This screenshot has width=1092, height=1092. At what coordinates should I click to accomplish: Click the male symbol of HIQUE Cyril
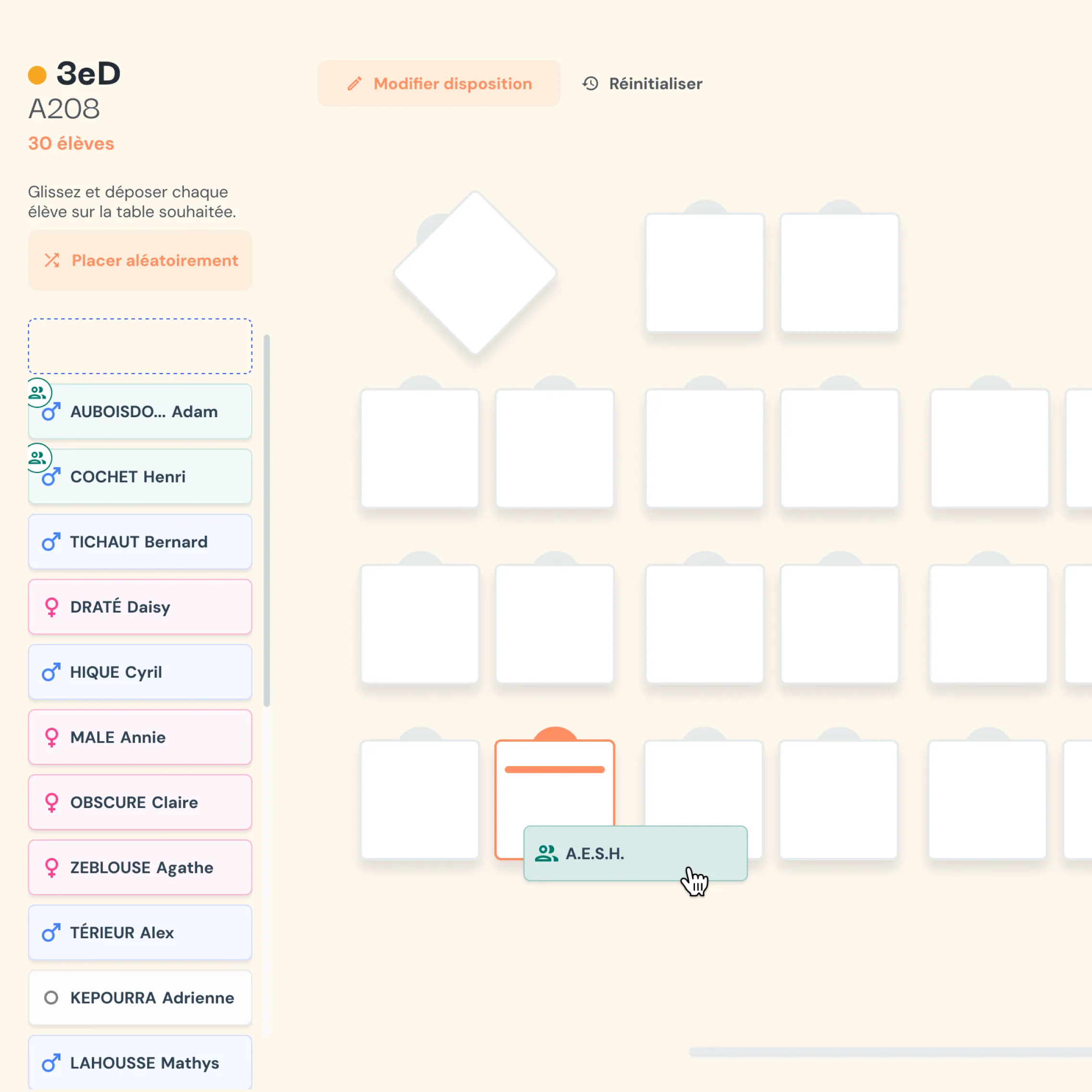point(51,672)
